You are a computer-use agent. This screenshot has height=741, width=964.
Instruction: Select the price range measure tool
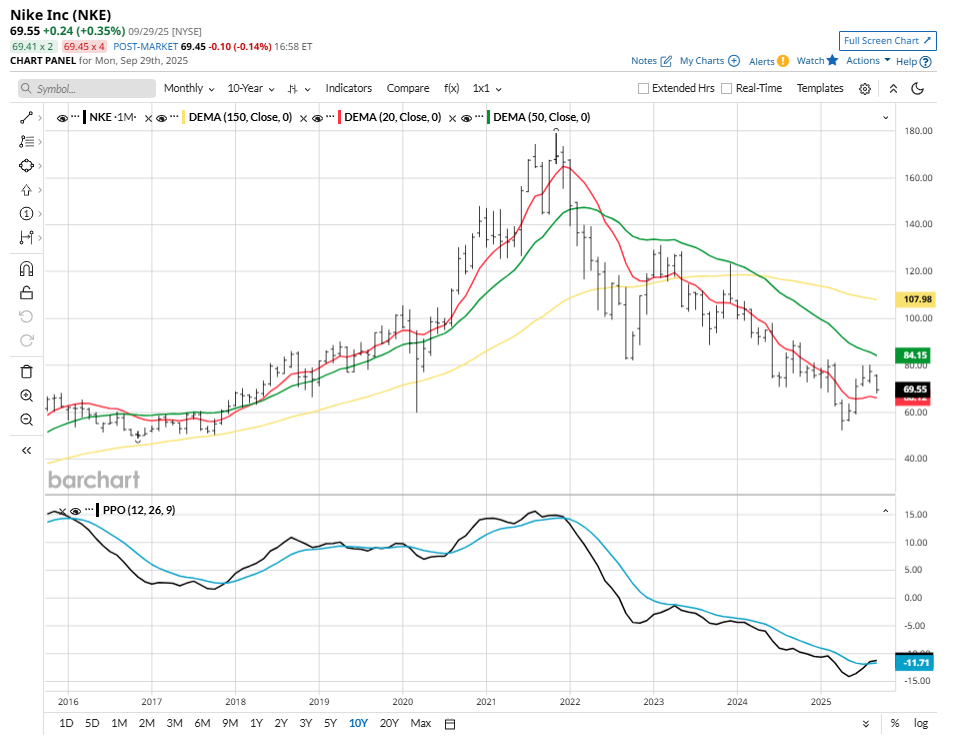click(26, 237)
